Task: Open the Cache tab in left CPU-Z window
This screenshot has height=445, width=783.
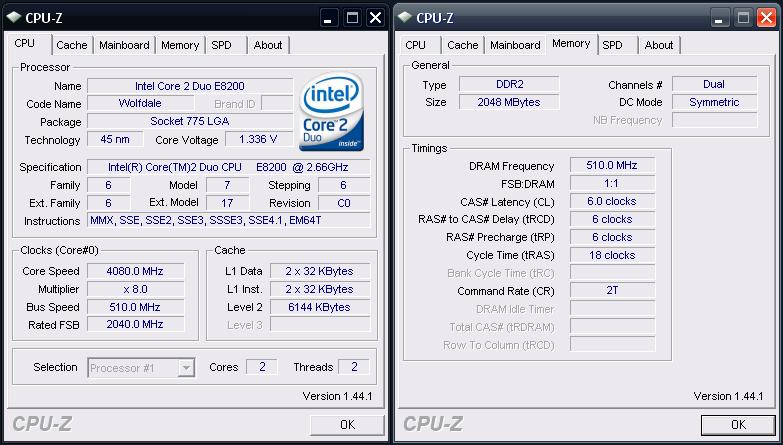Action: (72, 45)
